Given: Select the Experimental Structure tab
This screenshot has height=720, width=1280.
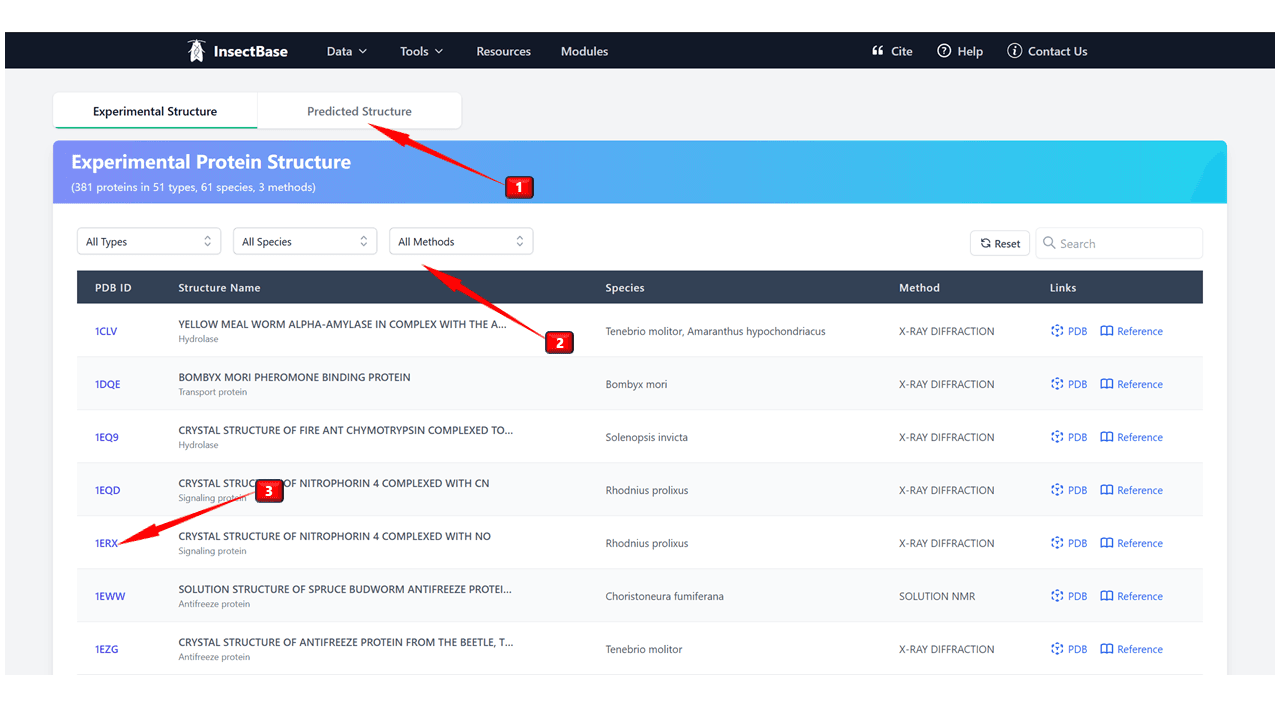Looking at the screenshot, I should coord(155,111).
